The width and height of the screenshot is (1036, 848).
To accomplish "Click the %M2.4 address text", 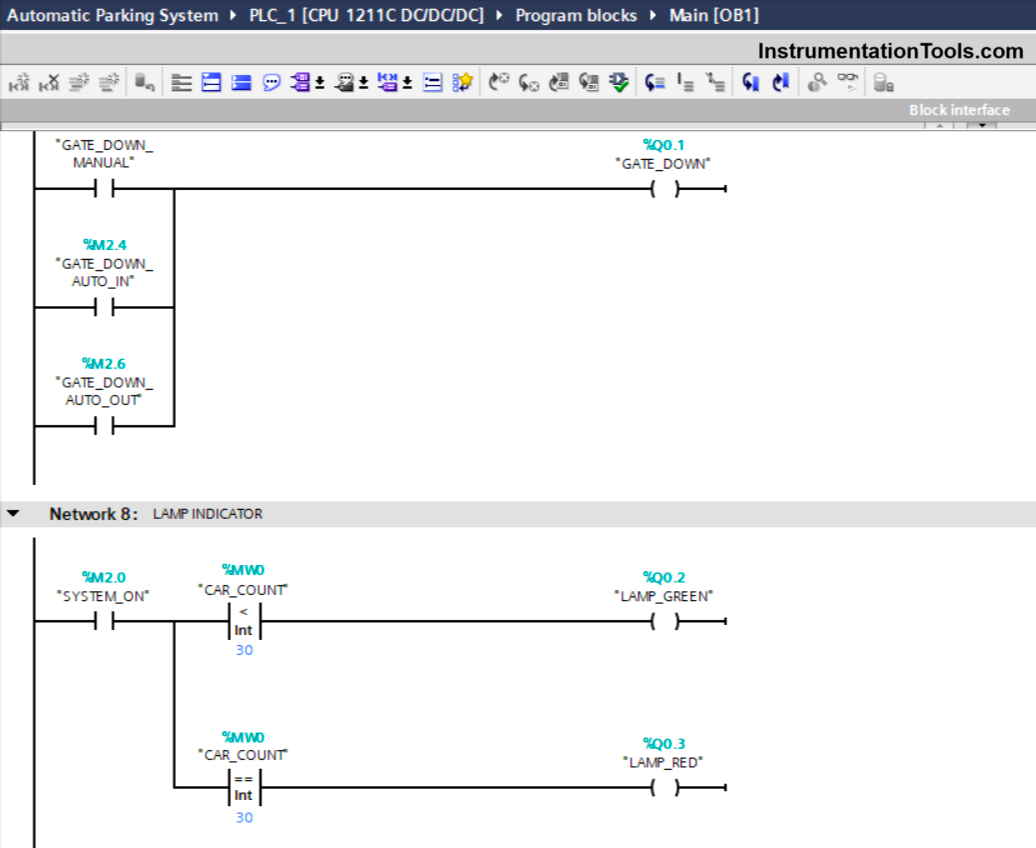I will 104,245.
